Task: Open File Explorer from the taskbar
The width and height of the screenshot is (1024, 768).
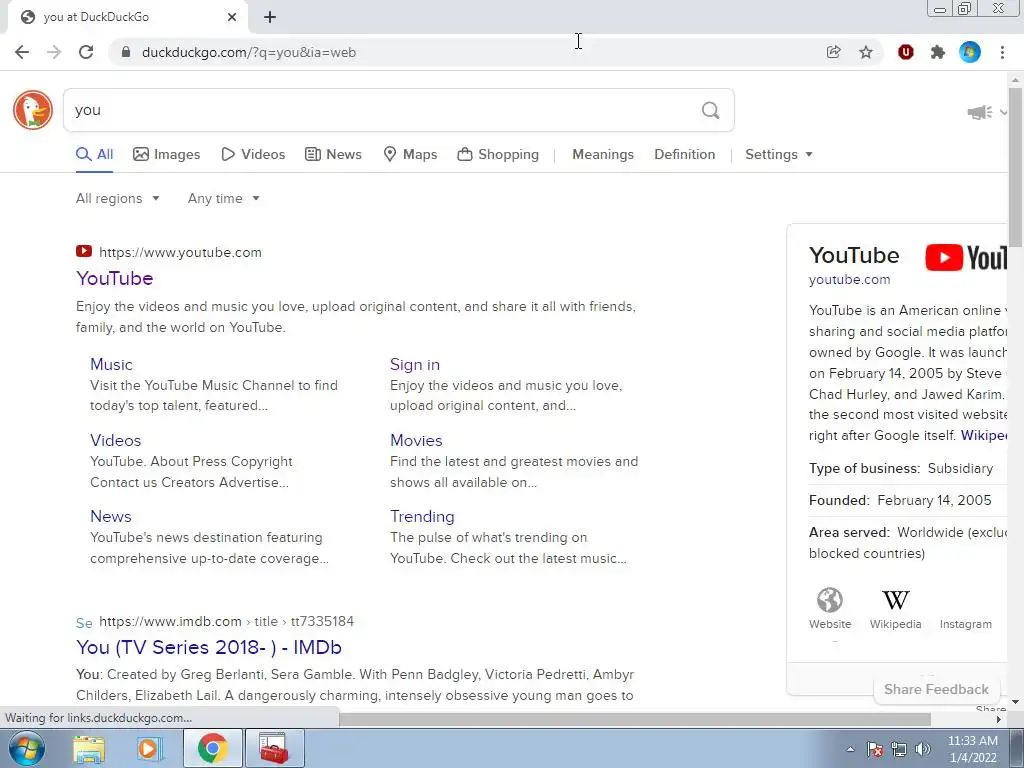Action: (x=89, y=748)
